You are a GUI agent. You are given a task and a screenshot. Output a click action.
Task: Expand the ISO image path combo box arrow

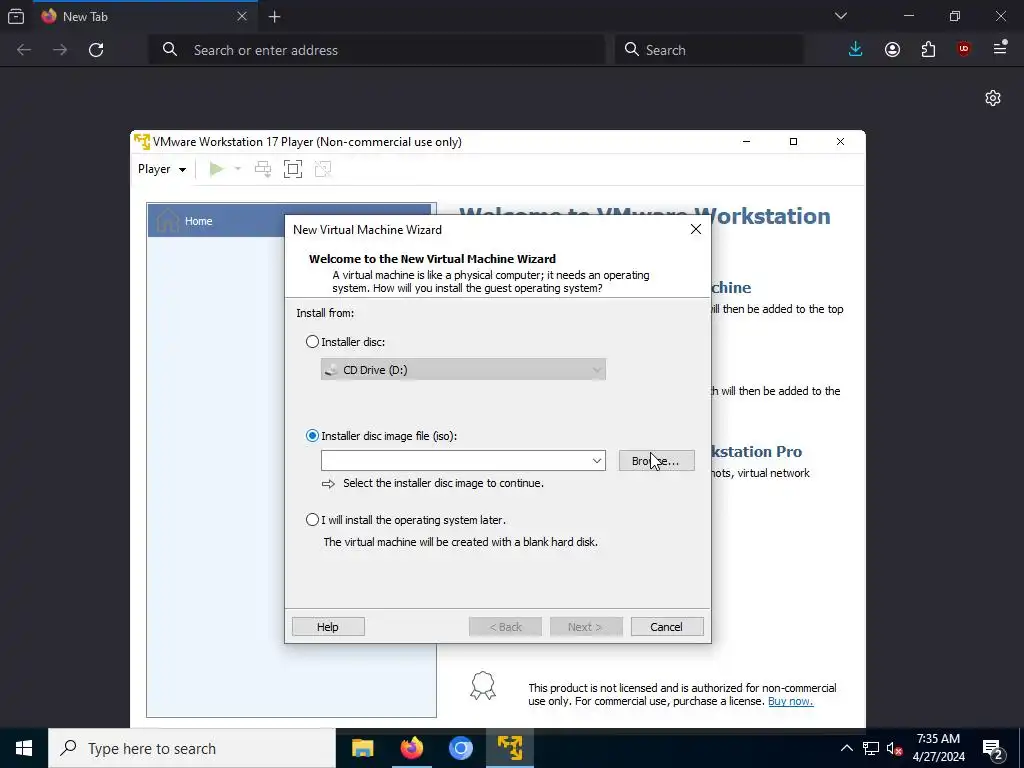click(596, 460)
